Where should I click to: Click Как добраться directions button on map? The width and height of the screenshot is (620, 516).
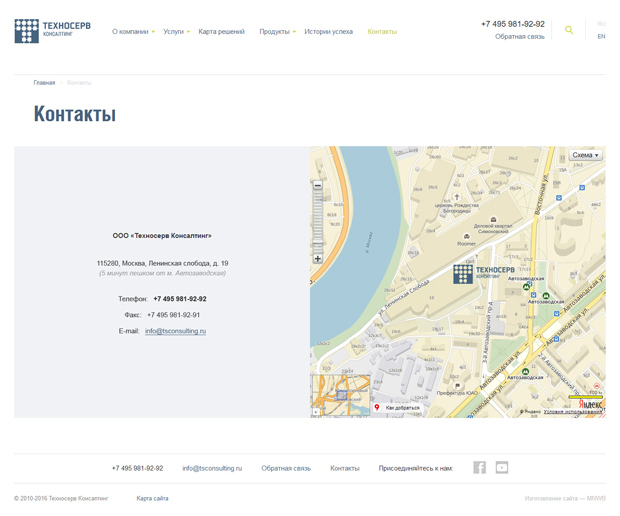pos(397,407)
